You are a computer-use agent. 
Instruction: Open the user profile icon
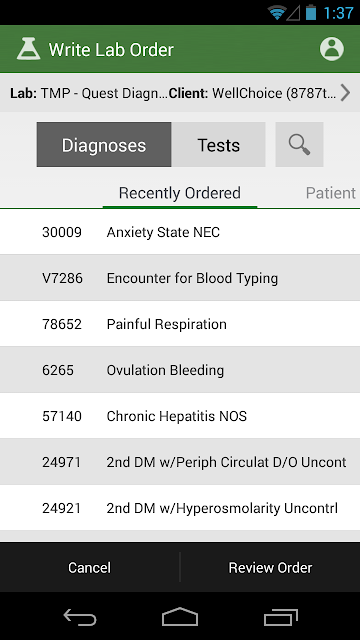pos(331,49)
